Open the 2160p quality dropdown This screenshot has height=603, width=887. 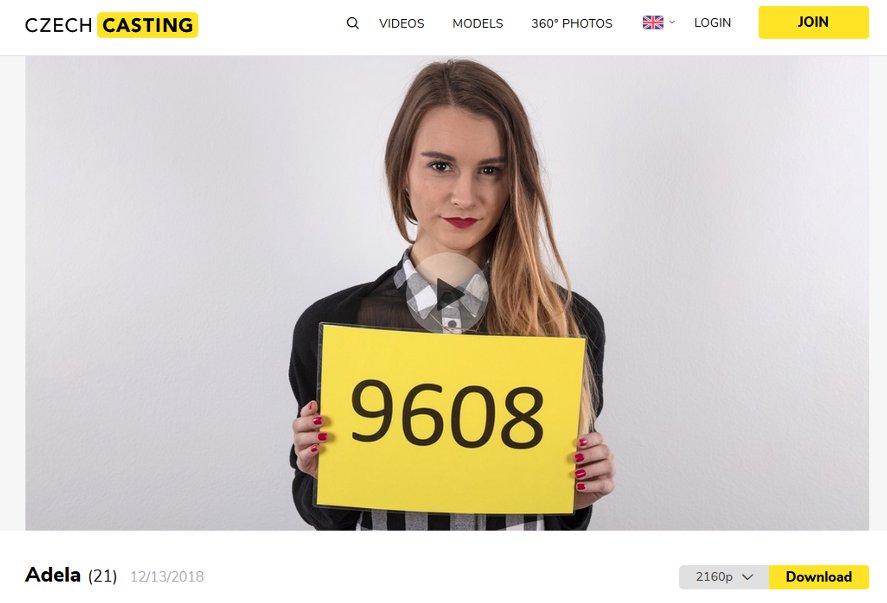tap(724, 577)
